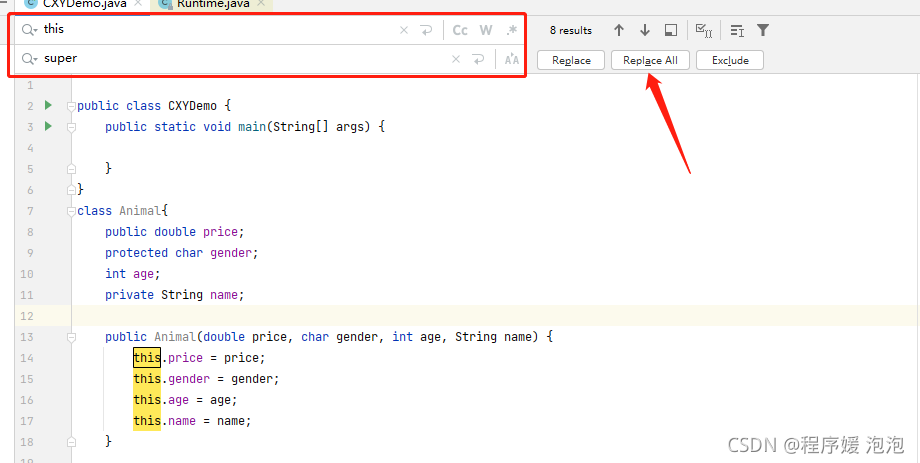
Task: Click 'protected char gender;' declaration
Action: pyautogui.click(x=181, y=253)
